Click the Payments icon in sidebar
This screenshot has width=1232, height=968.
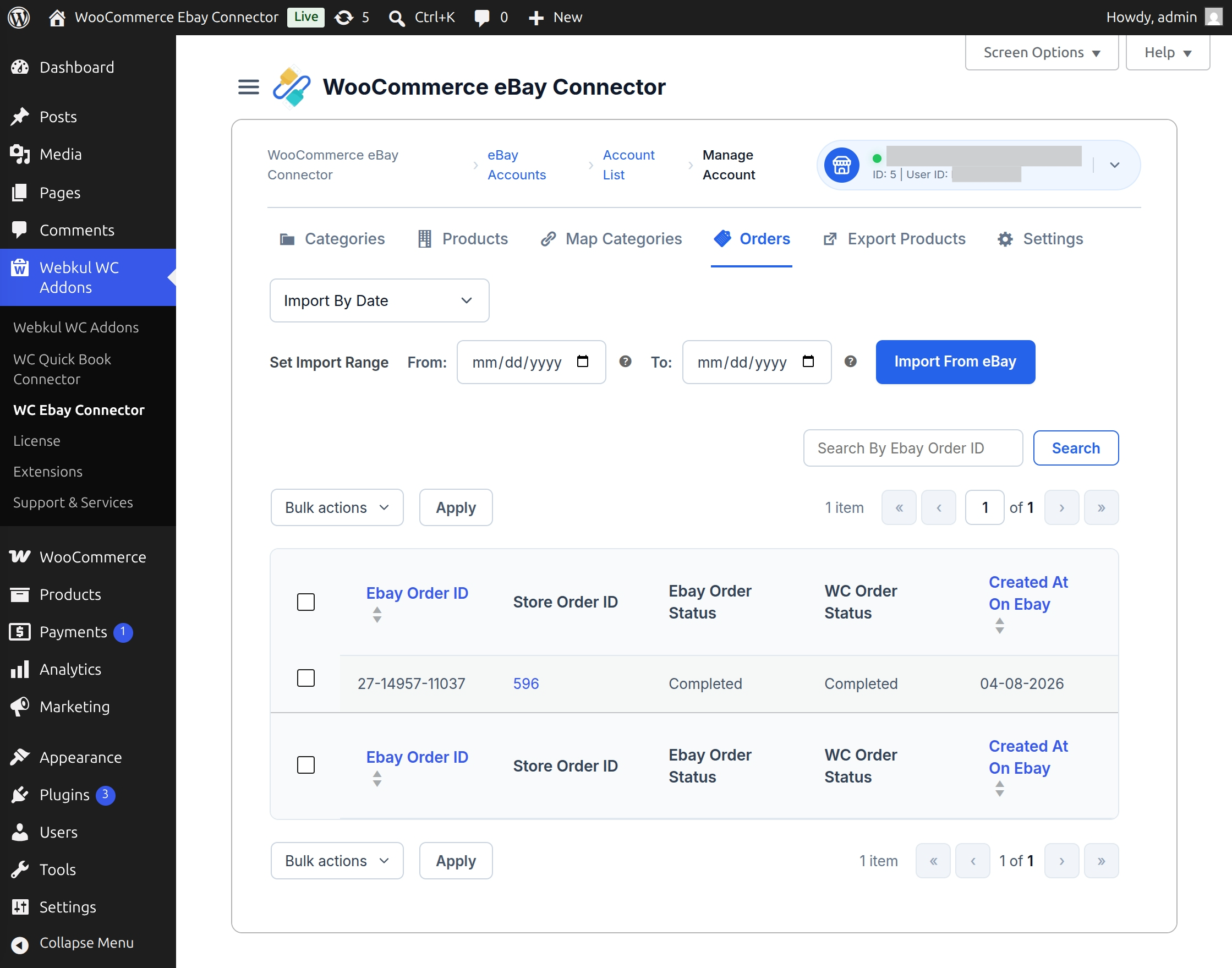20,632
